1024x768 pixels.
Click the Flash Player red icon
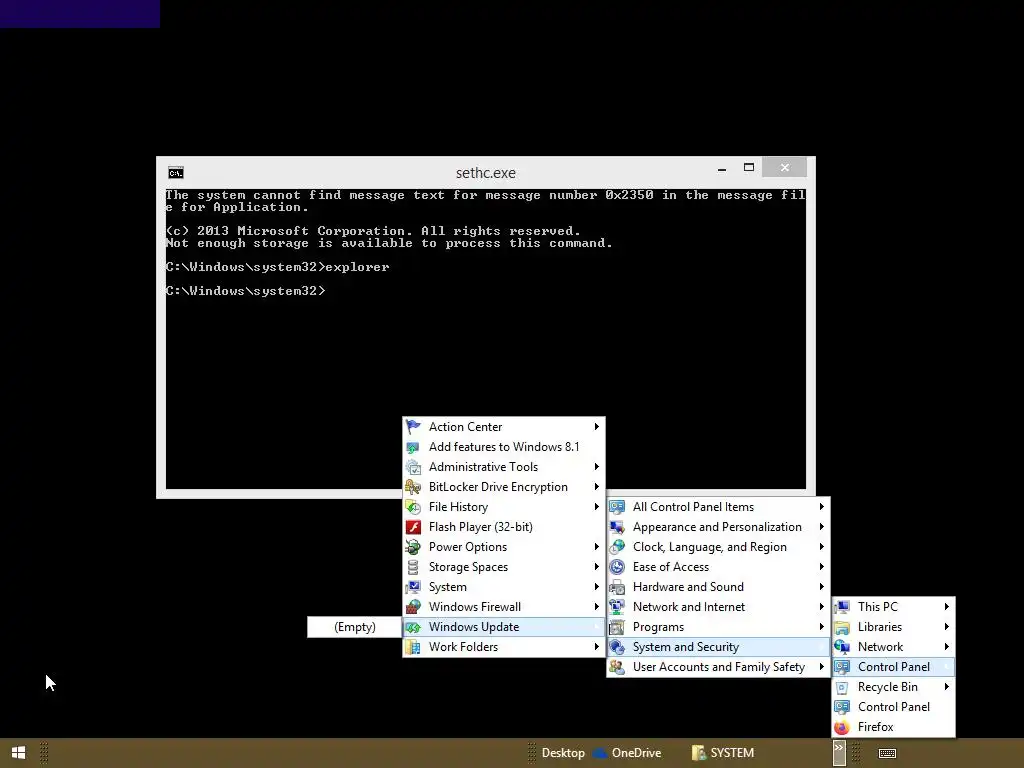[x=413, y=527]
